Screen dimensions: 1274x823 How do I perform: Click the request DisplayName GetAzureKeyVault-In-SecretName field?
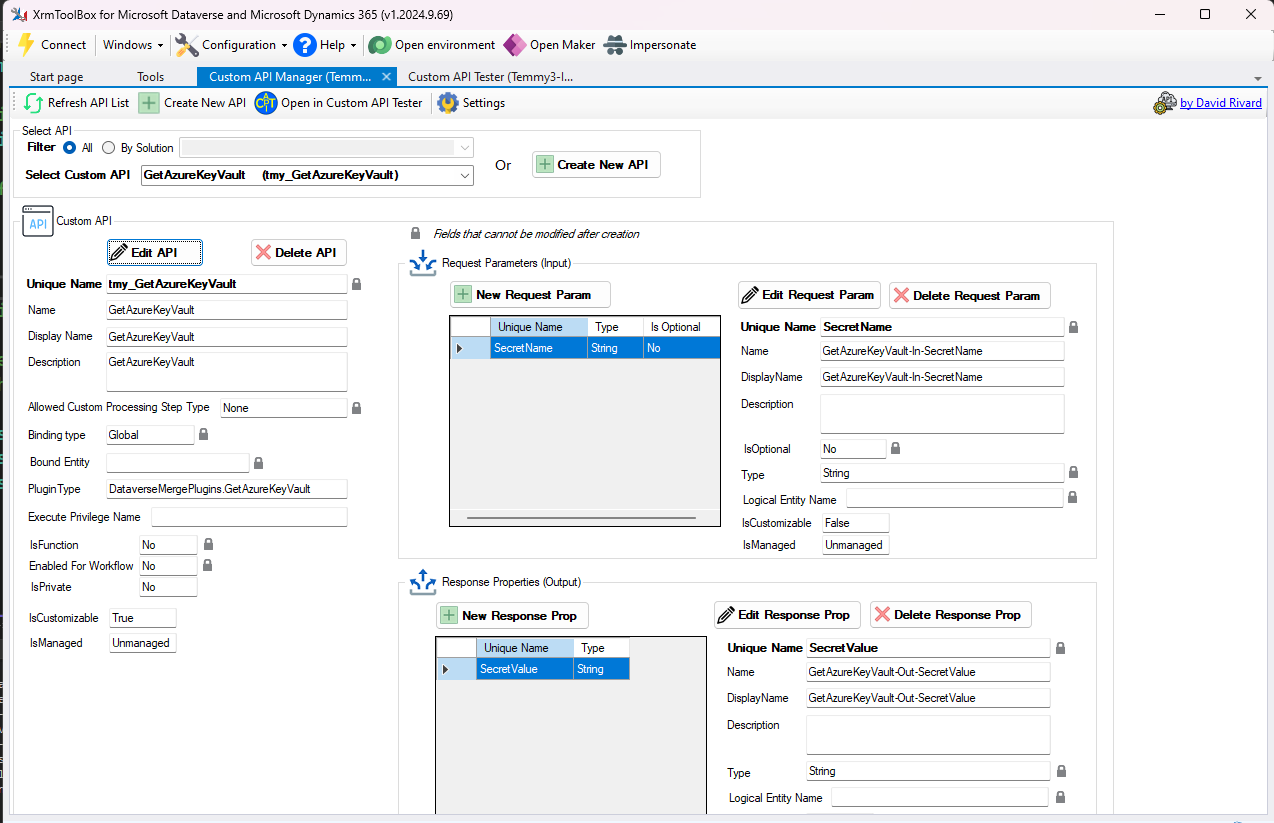[x=942, y=377]
